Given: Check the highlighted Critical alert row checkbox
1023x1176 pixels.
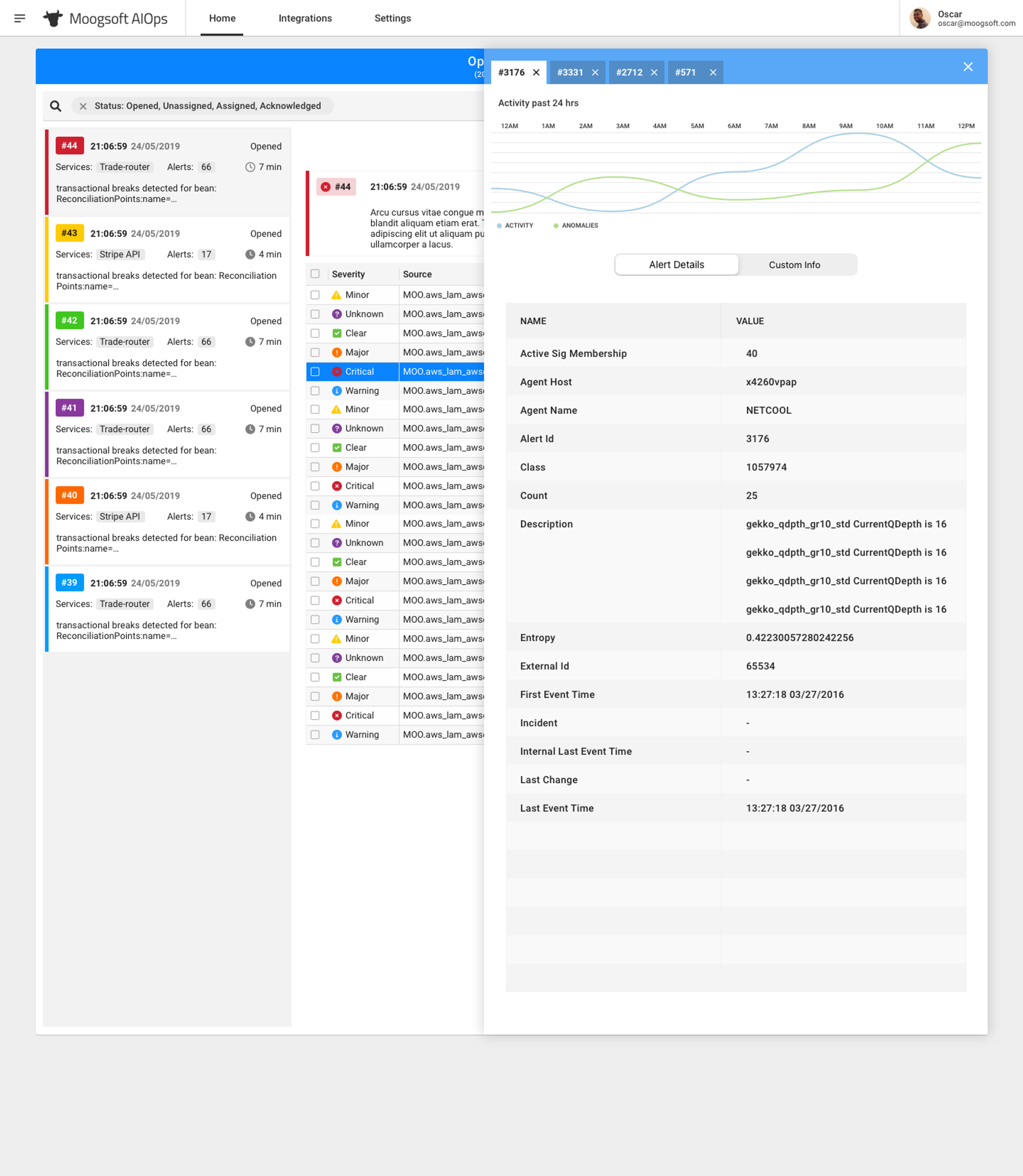Looking at the screenshot, I should [315, 372].
